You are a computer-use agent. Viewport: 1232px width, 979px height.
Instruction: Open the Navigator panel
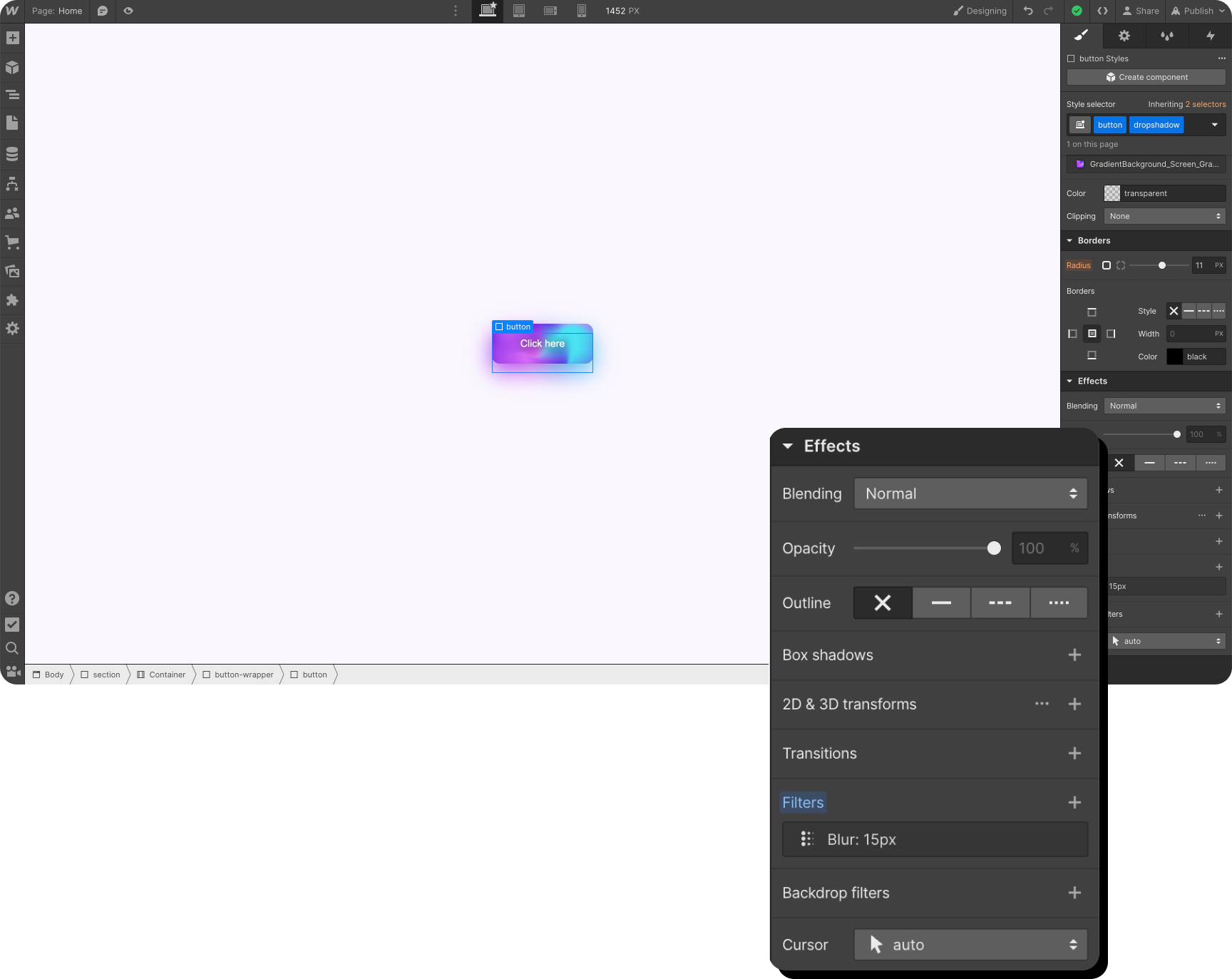(12, 95)
